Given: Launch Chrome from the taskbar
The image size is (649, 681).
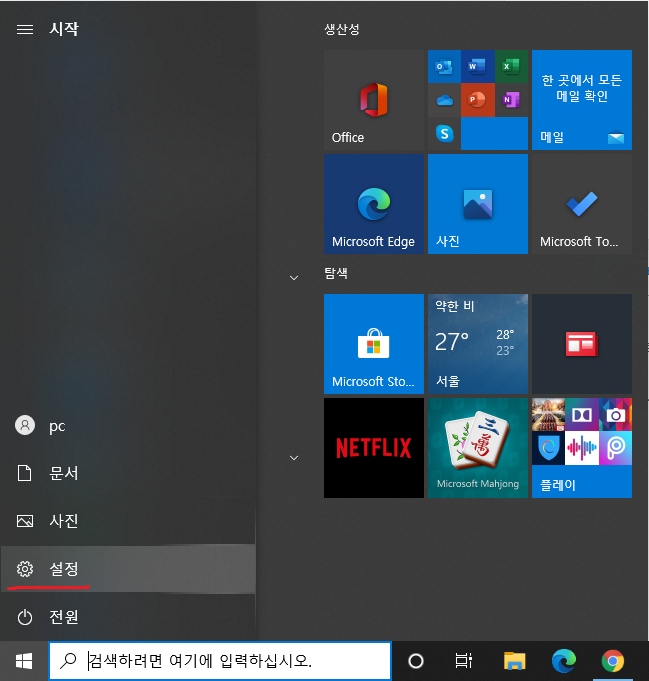Looking at the screenshot, I should [613, 661].
